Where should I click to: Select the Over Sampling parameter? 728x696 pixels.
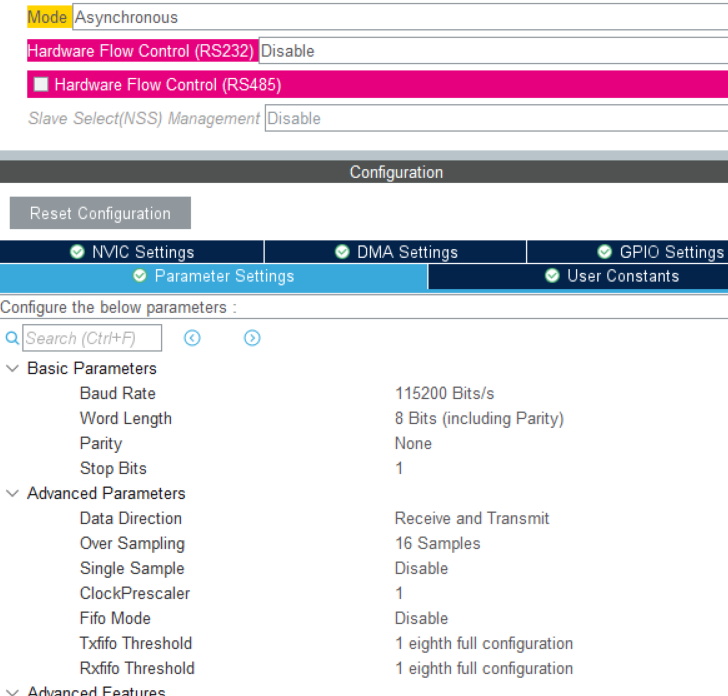pos(132,544)
